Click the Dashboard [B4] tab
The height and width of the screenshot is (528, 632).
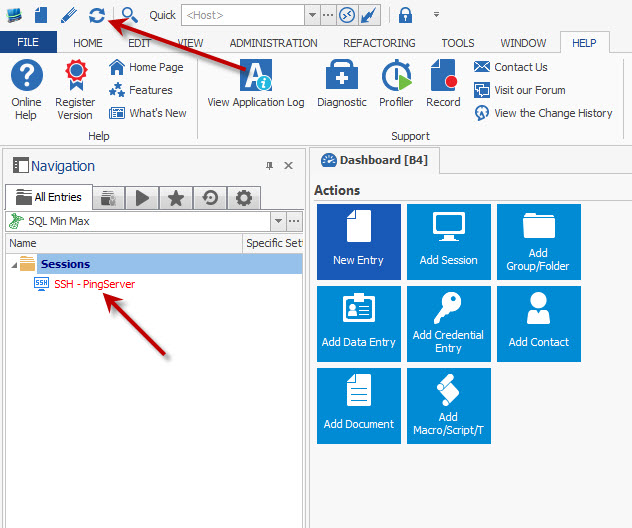(x=374, y=160)
